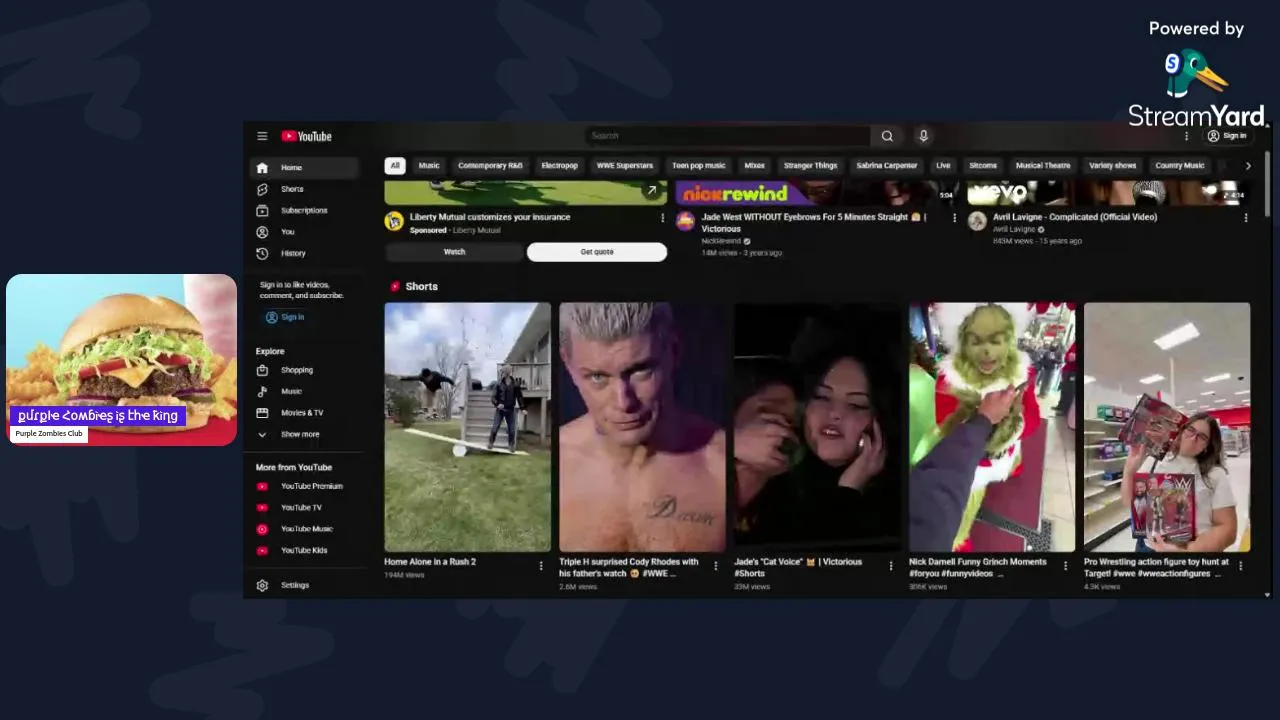Open Shopping under Explore
The height and width of the screenshot is (720, 1280).
point(303,370)
